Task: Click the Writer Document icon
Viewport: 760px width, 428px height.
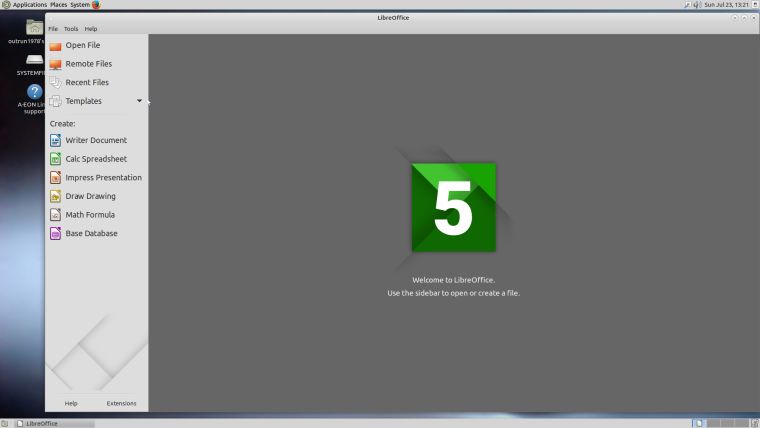Action: 55,141
